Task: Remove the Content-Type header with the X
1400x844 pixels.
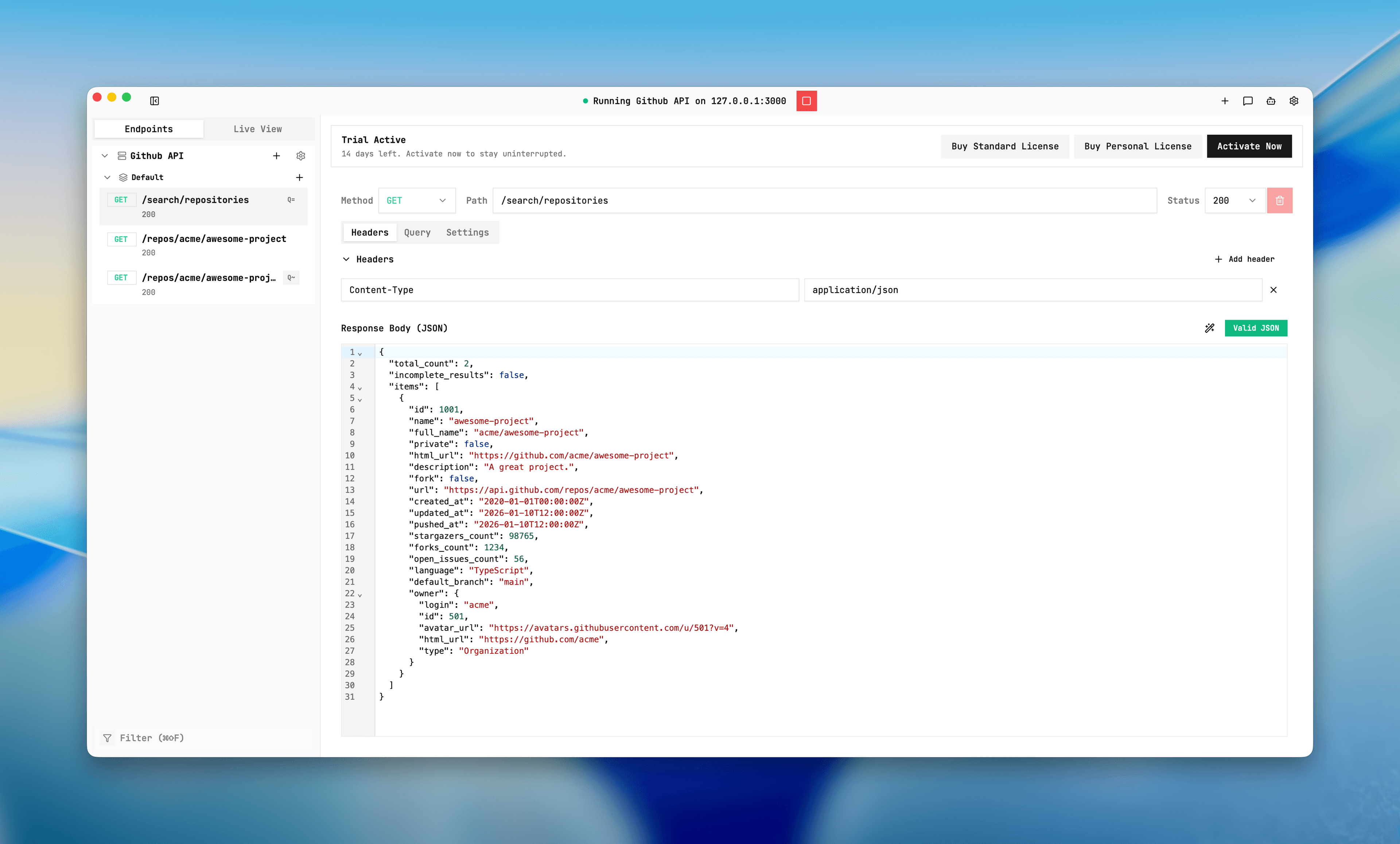Action: pyautogui.click(x=1274, y=290)
